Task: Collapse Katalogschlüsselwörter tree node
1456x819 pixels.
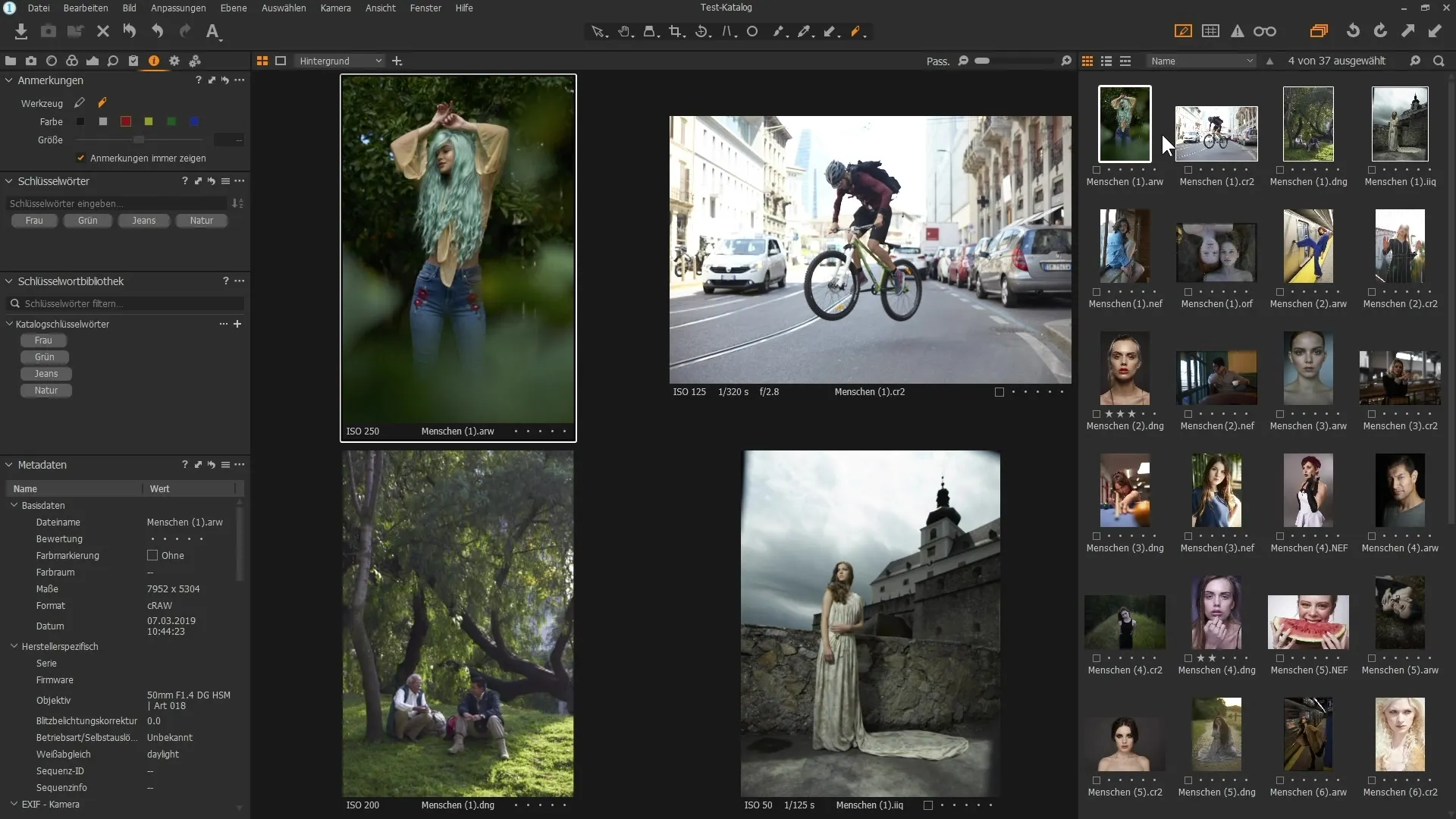Action: click(x=9, y=324)
